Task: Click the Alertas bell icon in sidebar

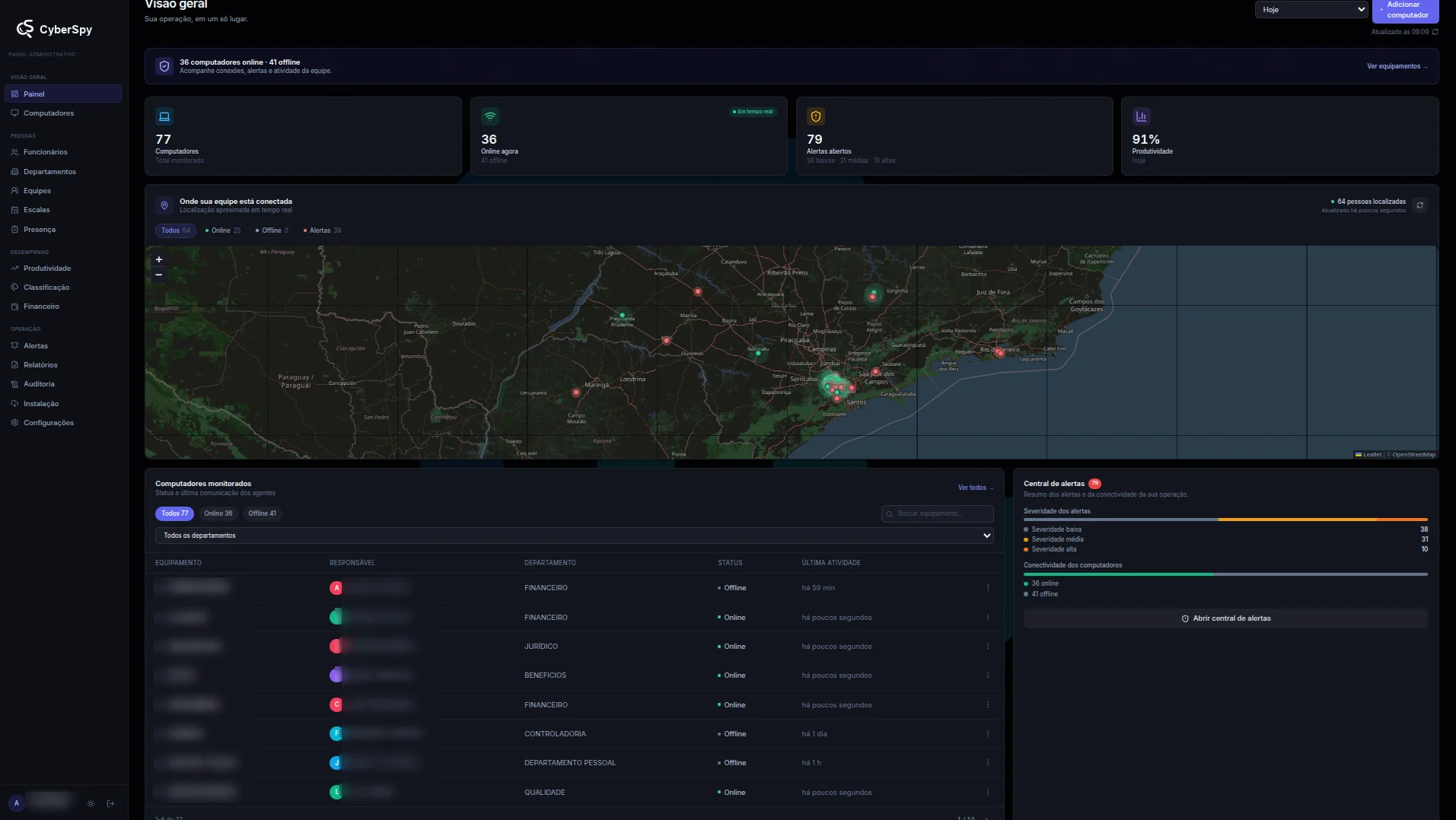Action: tap(14, 346)
